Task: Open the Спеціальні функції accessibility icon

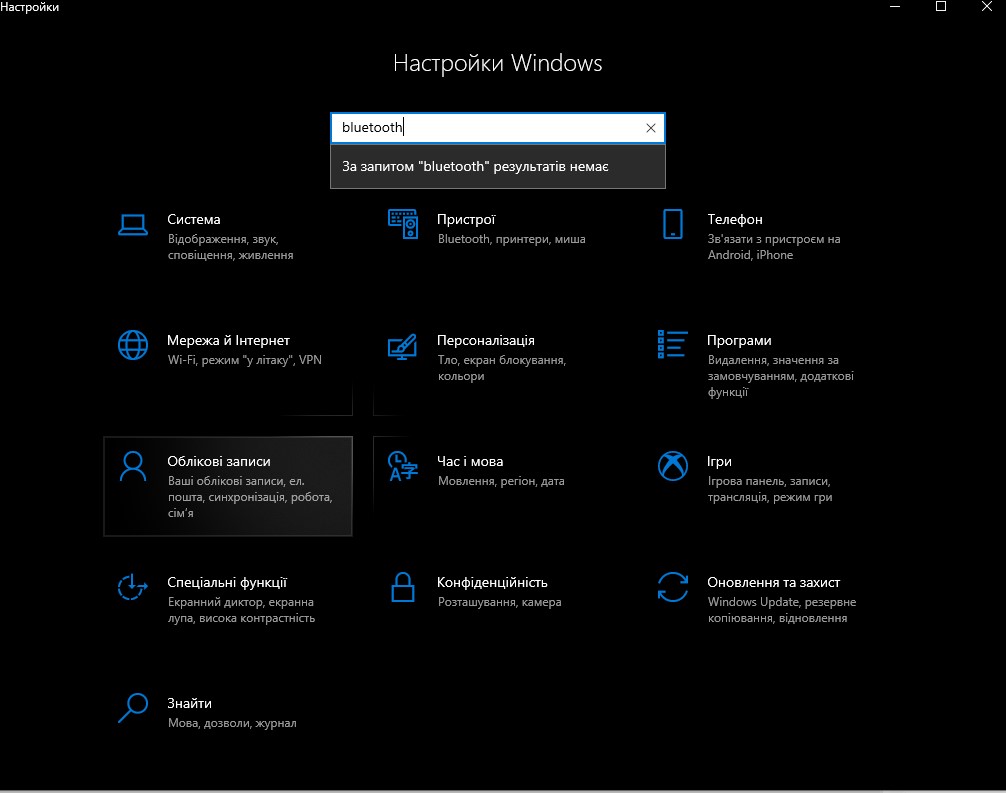Action: [x=133, y=587]
